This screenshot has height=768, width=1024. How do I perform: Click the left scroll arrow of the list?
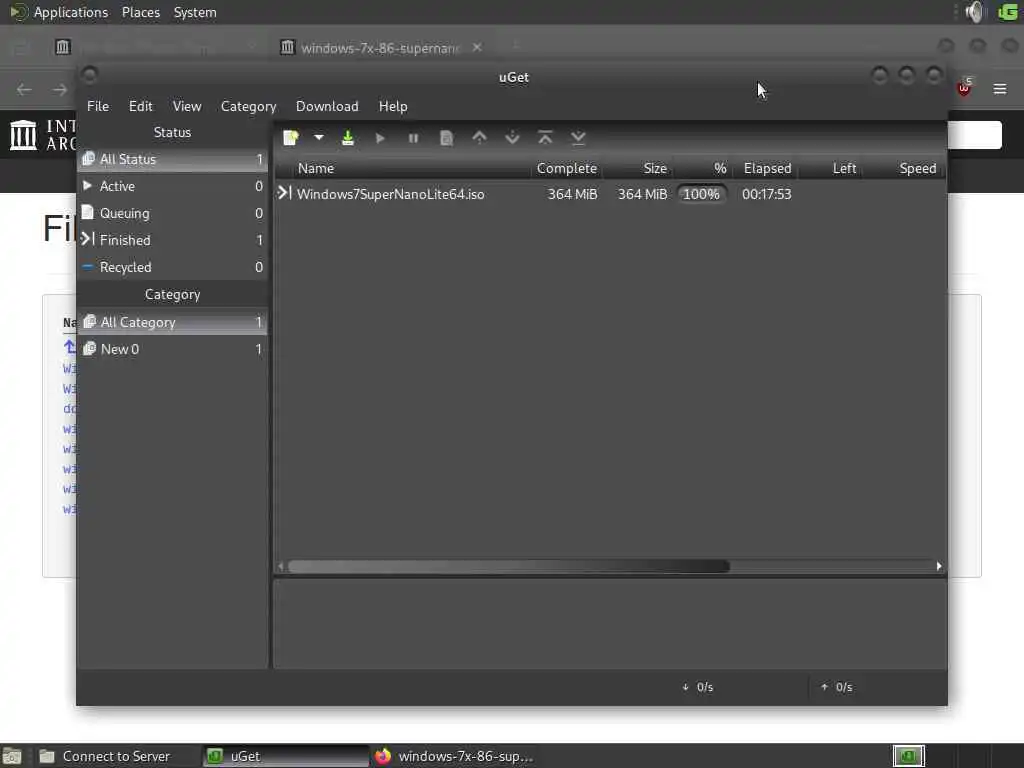coord(281,566)
